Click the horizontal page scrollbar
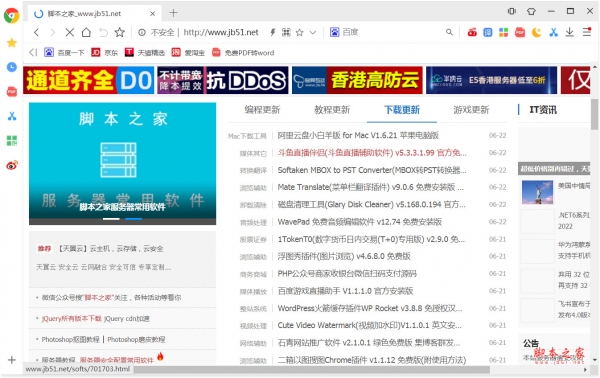The height and width of the screenshot is (378, 600). 312,370
